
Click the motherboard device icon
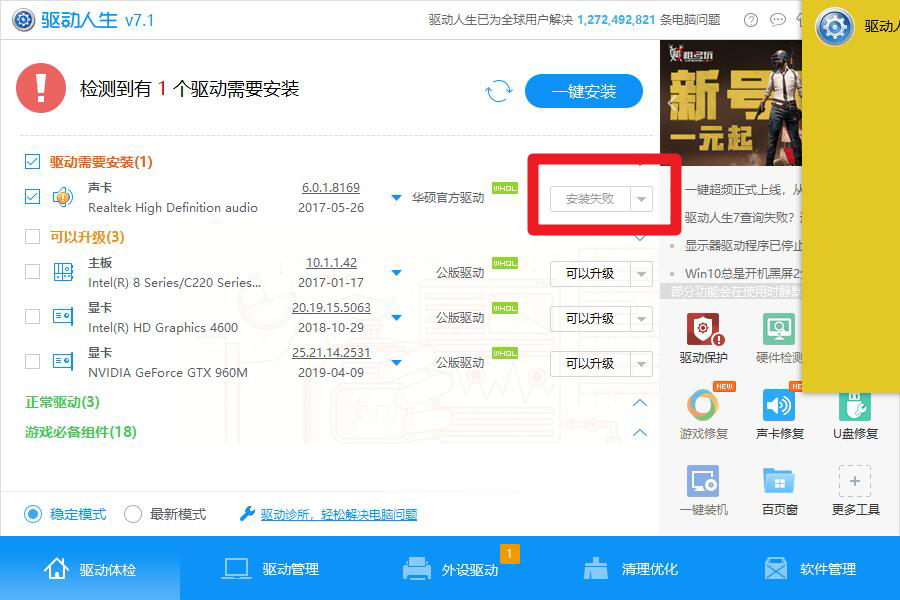pos(63,272)
